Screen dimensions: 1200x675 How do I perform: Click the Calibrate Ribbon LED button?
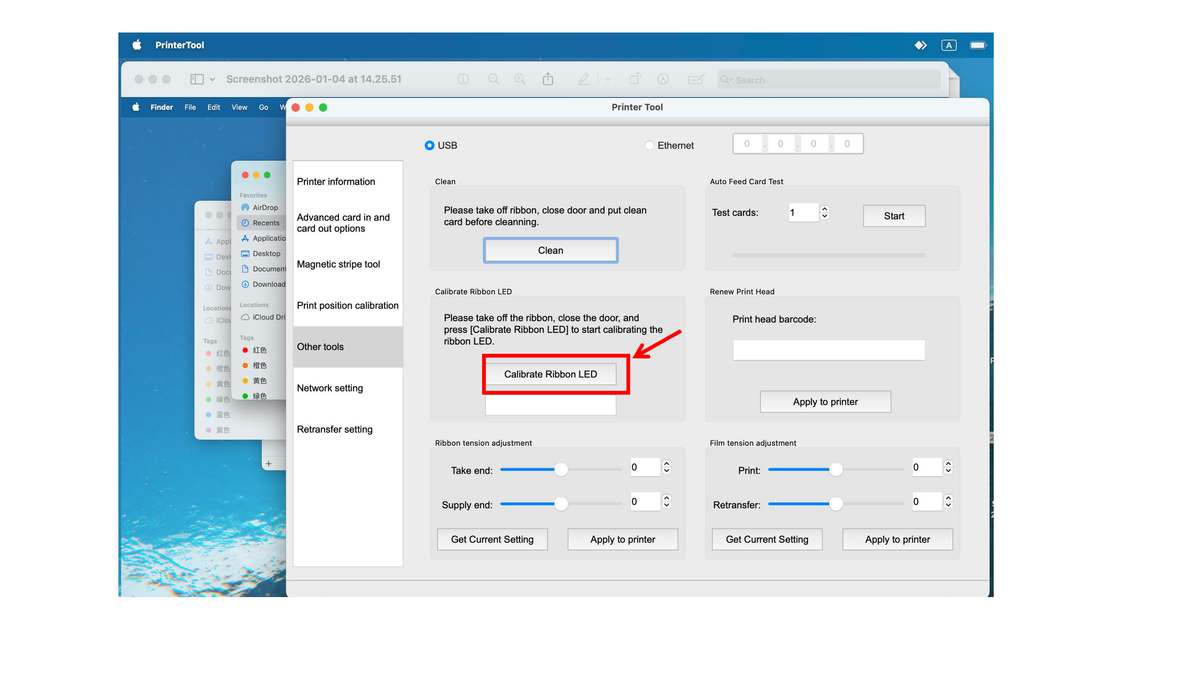click(550, 374)
